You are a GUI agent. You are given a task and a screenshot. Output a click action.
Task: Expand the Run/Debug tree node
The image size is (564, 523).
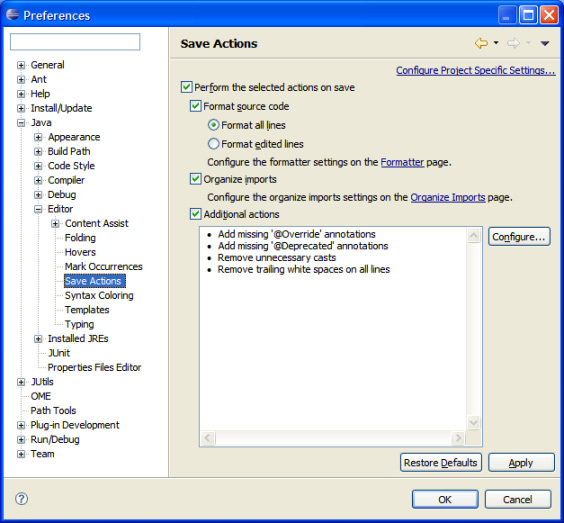[21, 440]
